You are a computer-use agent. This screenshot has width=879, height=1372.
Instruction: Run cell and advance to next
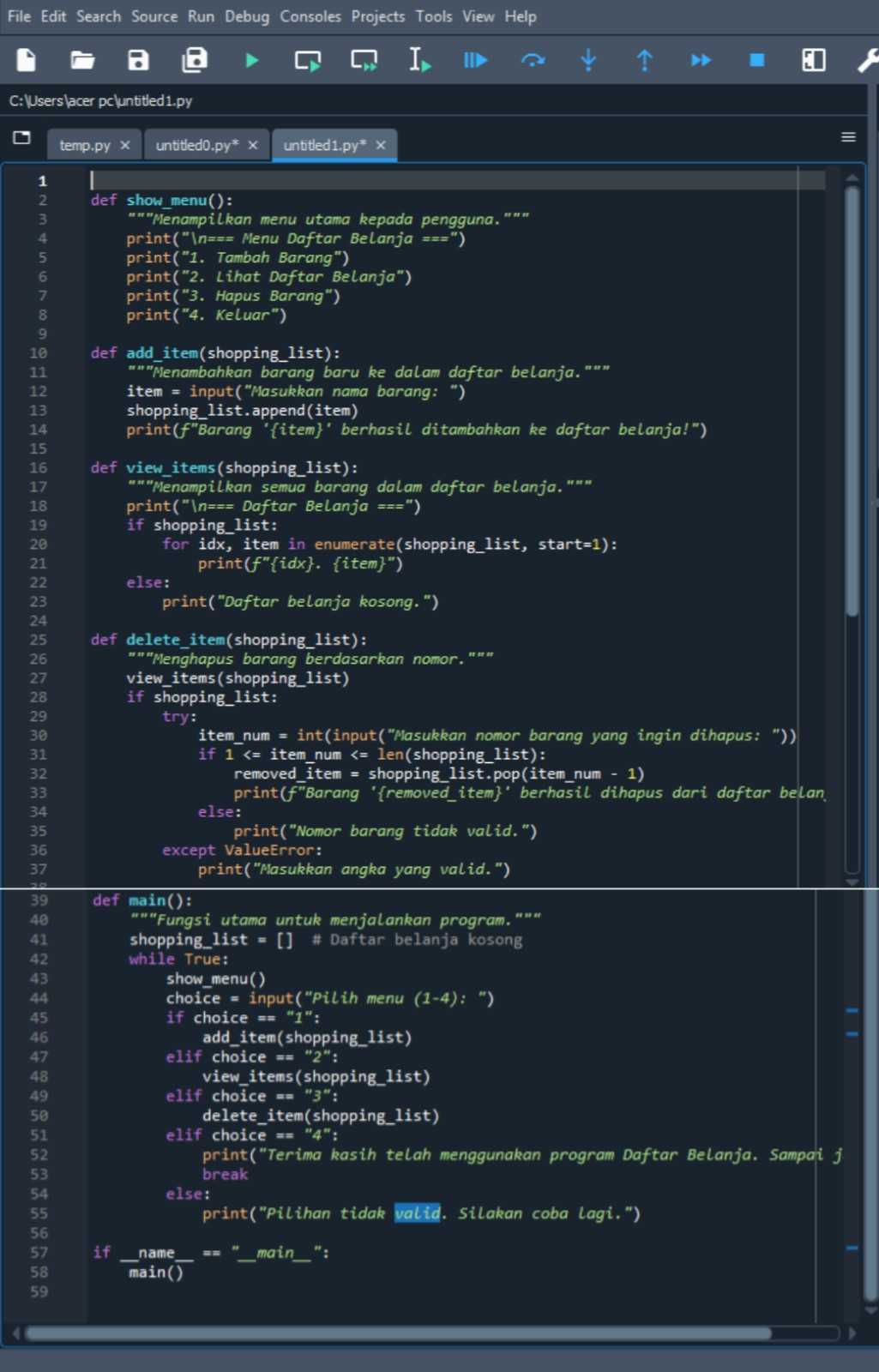[x=364, y=60]
